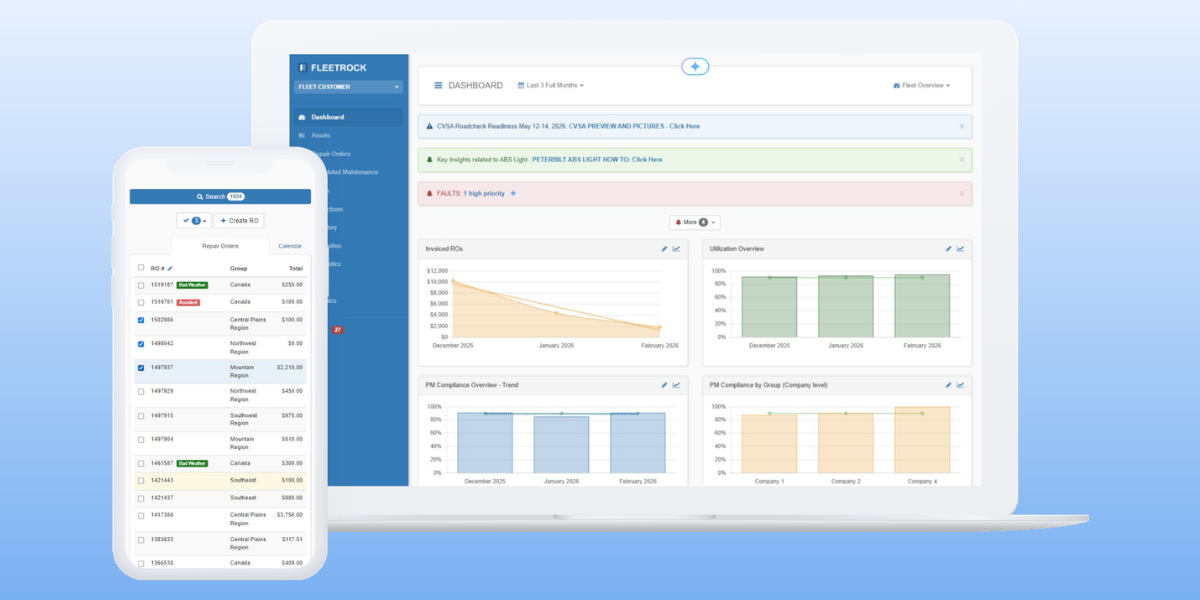Open the FLEET CUSTOMER selector dropdown
Viewport: 1200px width, 600px height.
(x=349, y=87)
